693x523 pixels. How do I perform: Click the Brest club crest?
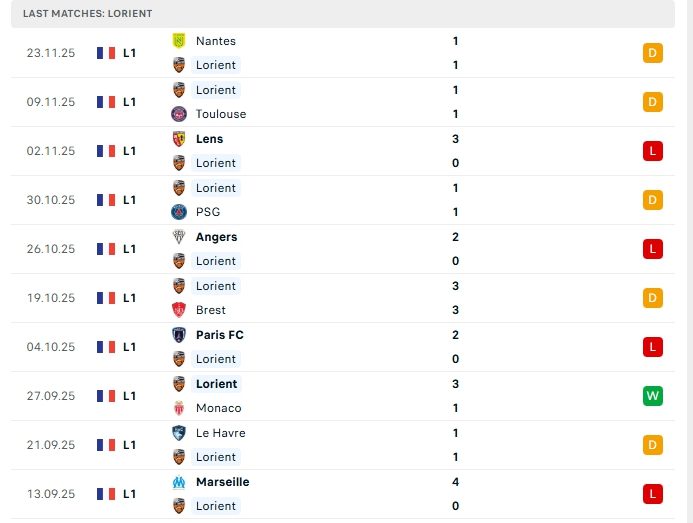[179, 310]
